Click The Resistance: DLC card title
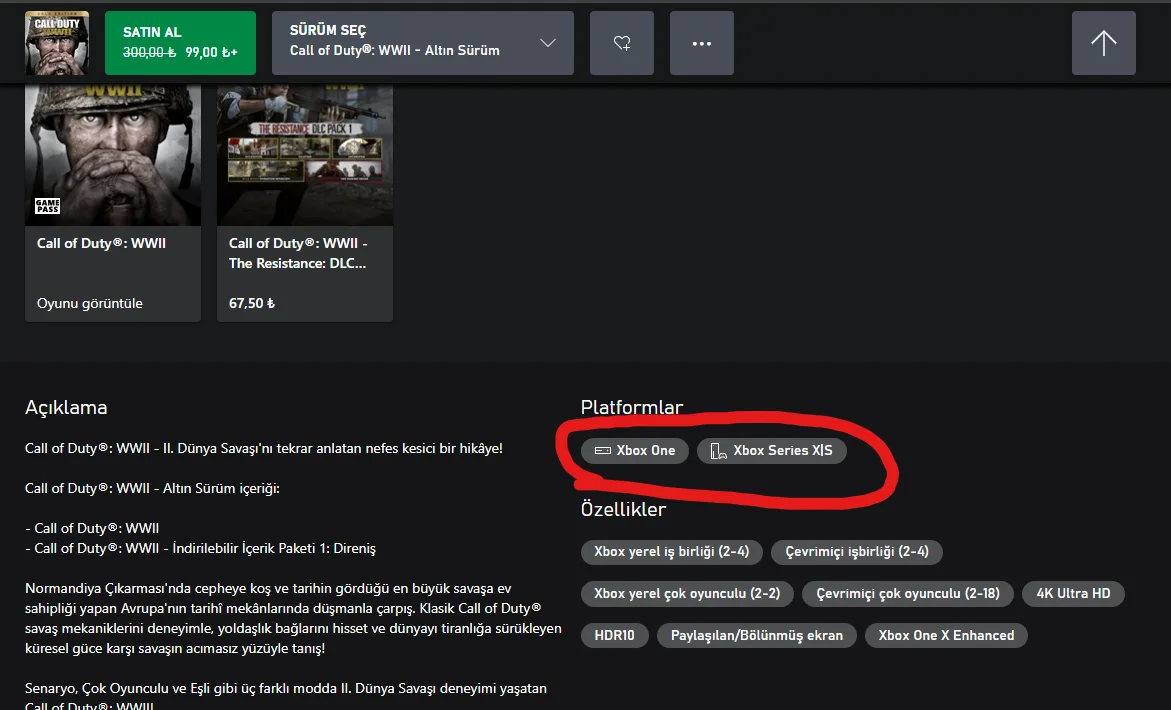This screenshot has height=710, width=1171. [x=298, y=253]
